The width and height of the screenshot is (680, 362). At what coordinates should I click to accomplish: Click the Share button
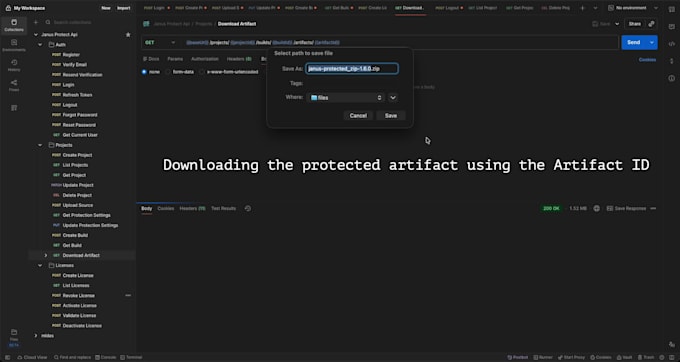click(x=634, y=24)
